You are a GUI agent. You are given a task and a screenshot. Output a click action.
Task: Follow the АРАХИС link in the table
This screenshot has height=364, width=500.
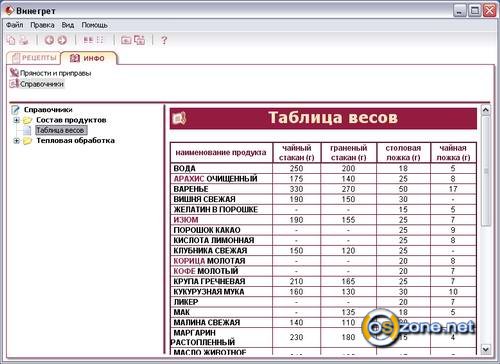pyautogui.click(x=189, y=179)
